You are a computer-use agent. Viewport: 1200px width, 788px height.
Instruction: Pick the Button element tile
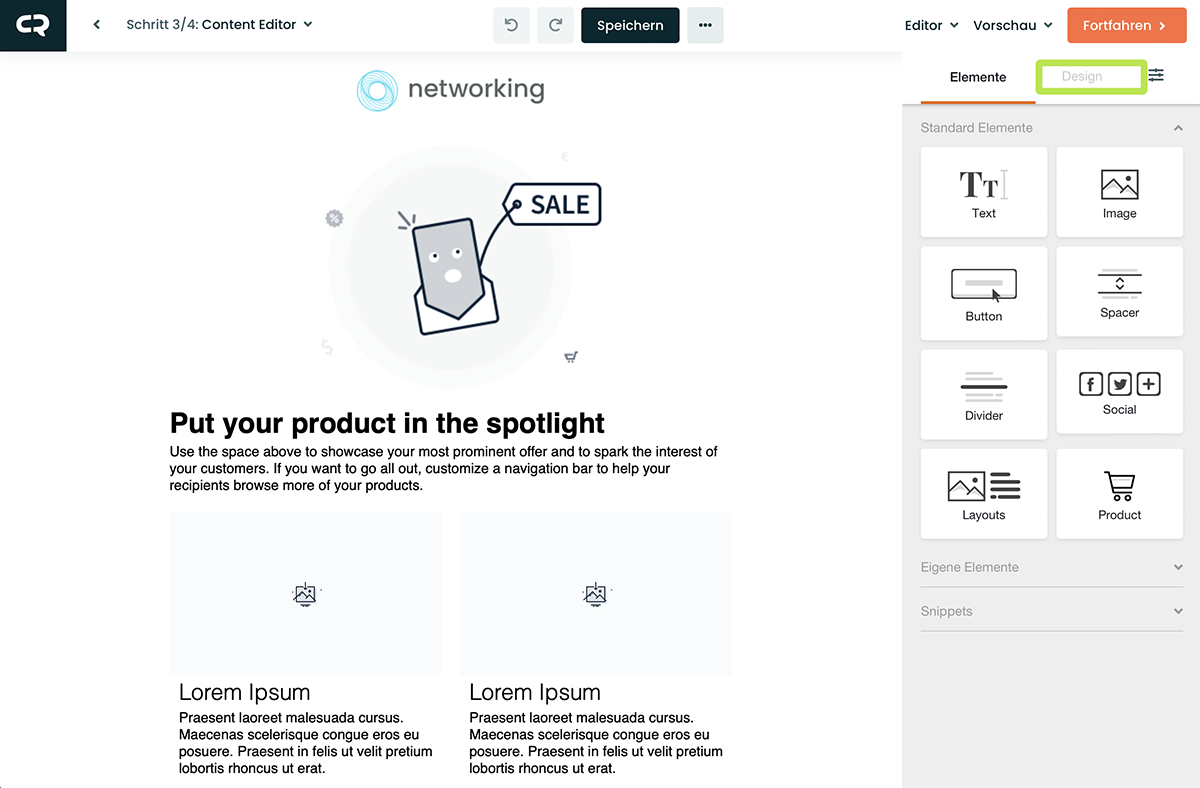[984, 293]
